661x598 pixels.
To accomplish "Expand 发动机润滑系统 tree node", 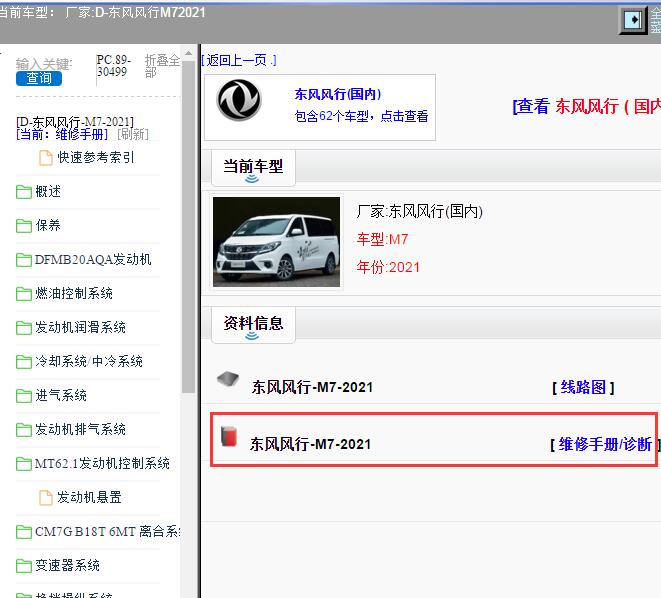I will (x=80, y=327).
